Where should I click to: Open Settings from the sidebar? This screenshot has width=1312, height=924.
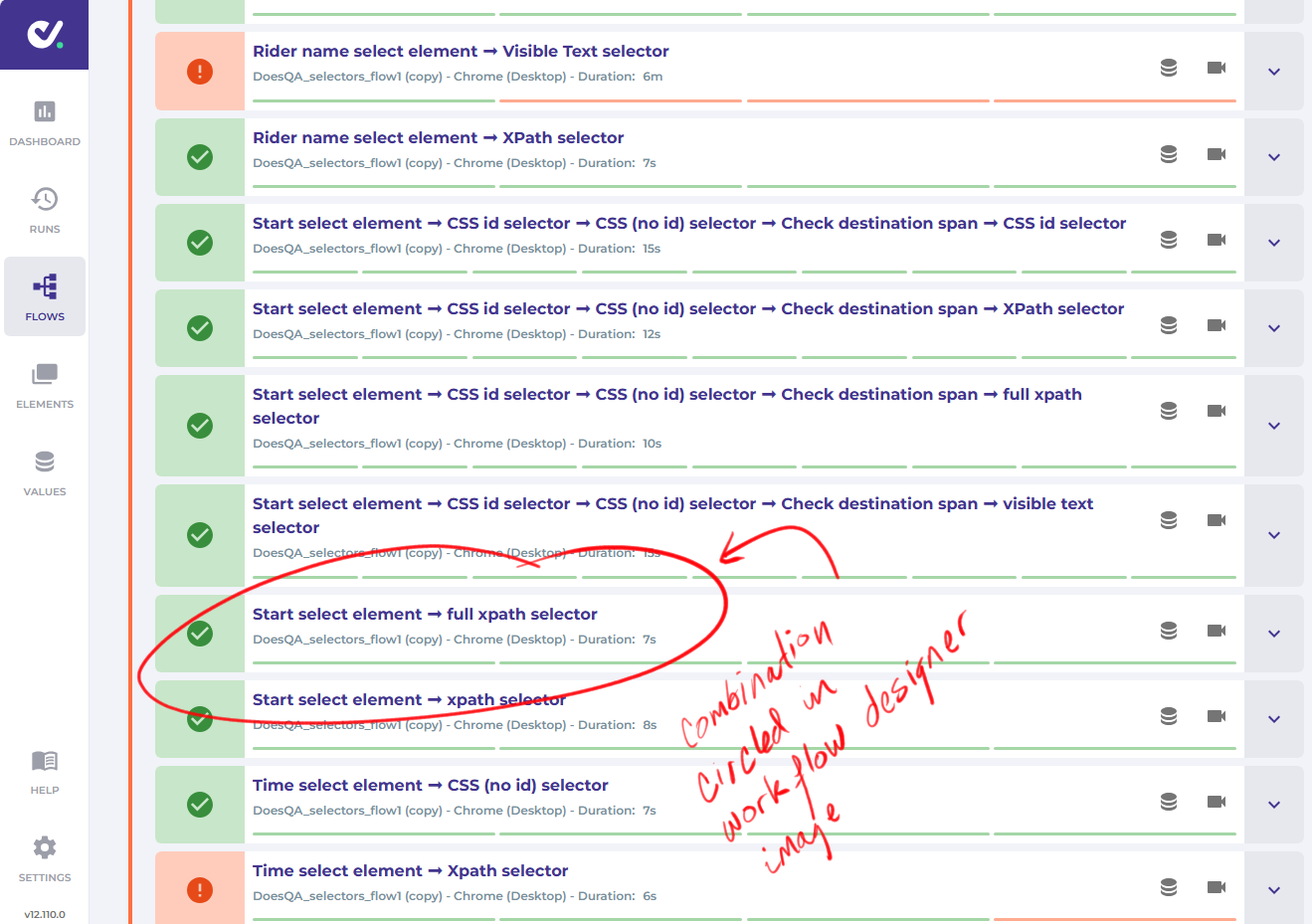click(45, 858)
